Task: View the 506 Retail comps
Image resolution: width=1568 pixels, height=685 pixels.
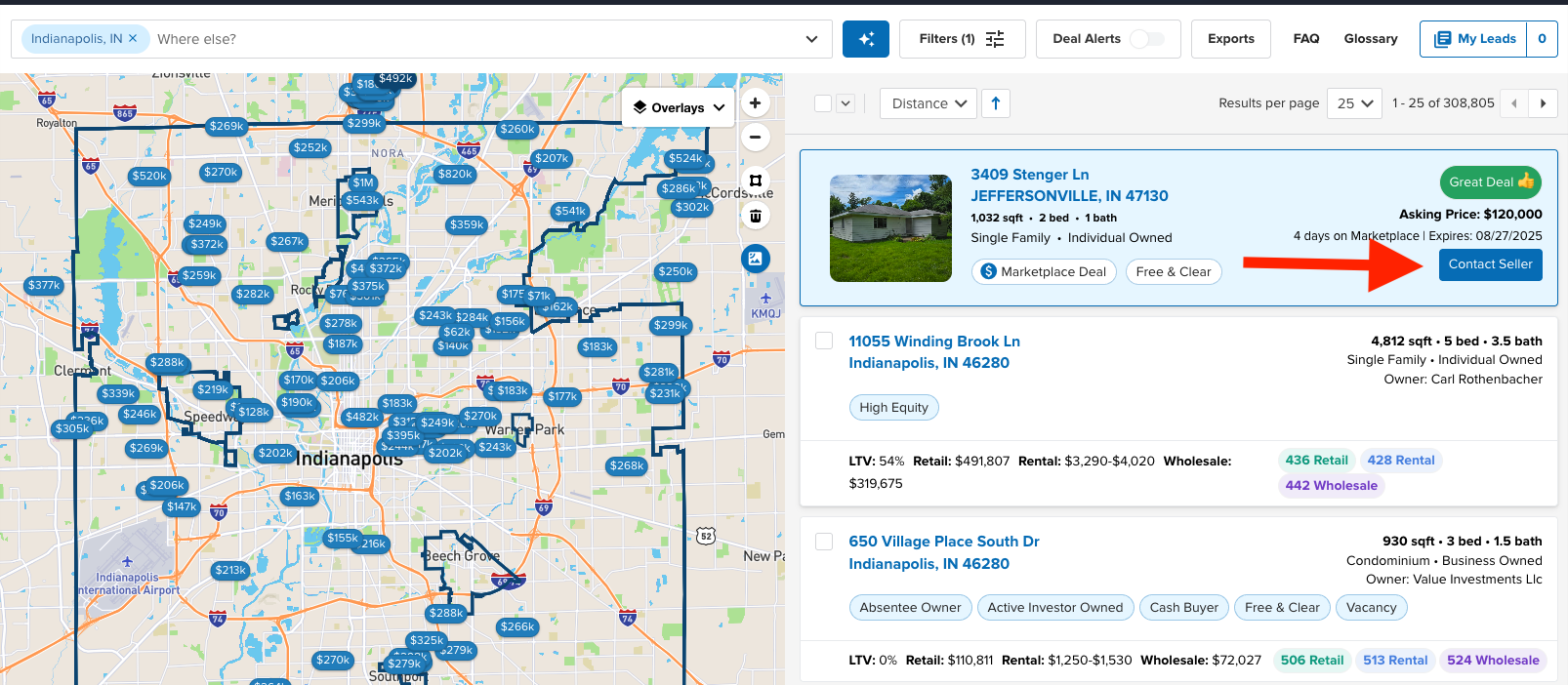Action: 1312,661
